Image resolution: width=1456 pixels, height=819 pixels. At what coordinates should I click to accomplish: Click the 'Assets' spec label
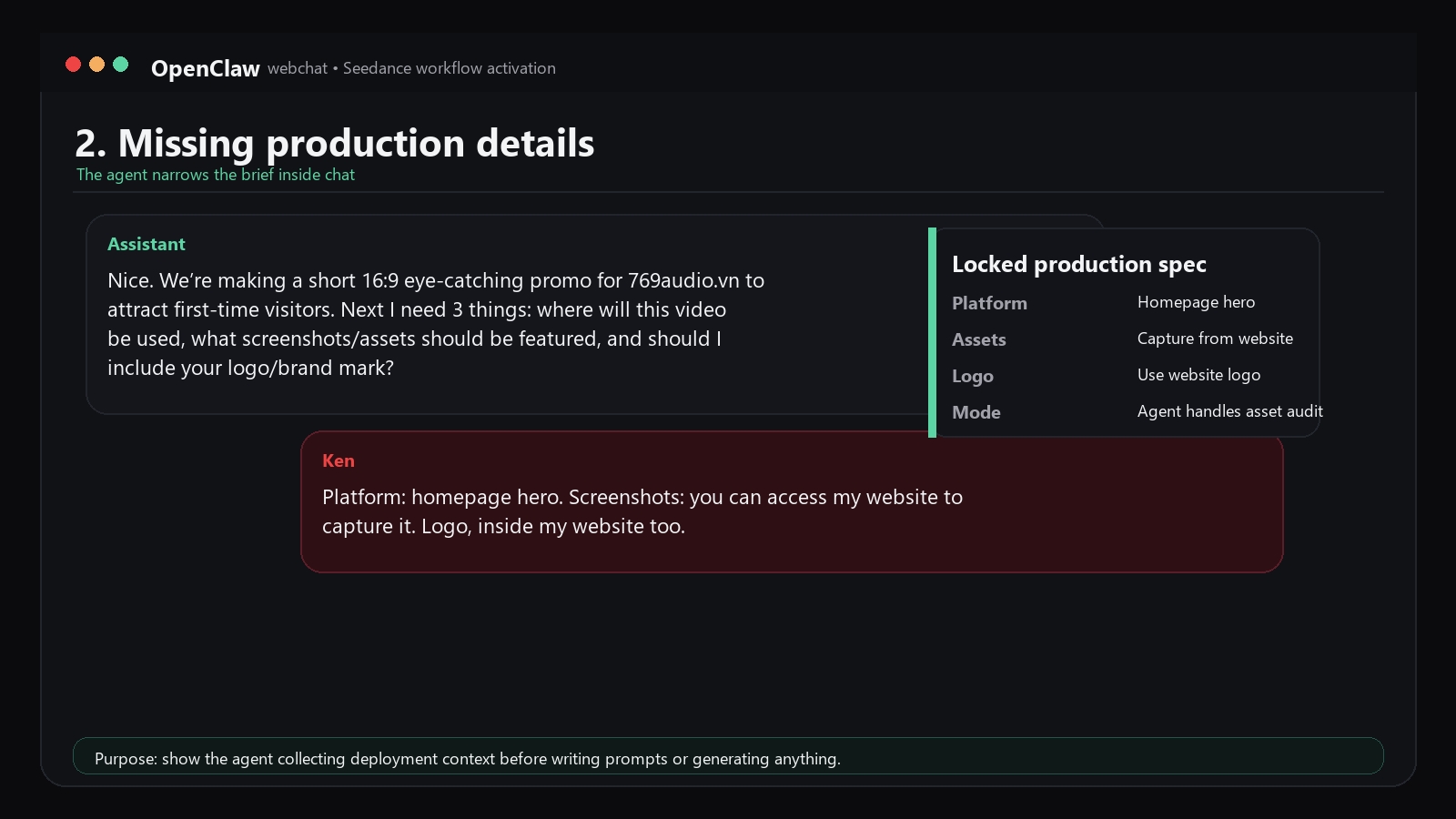pyautogui.click(x=979, y=339)
